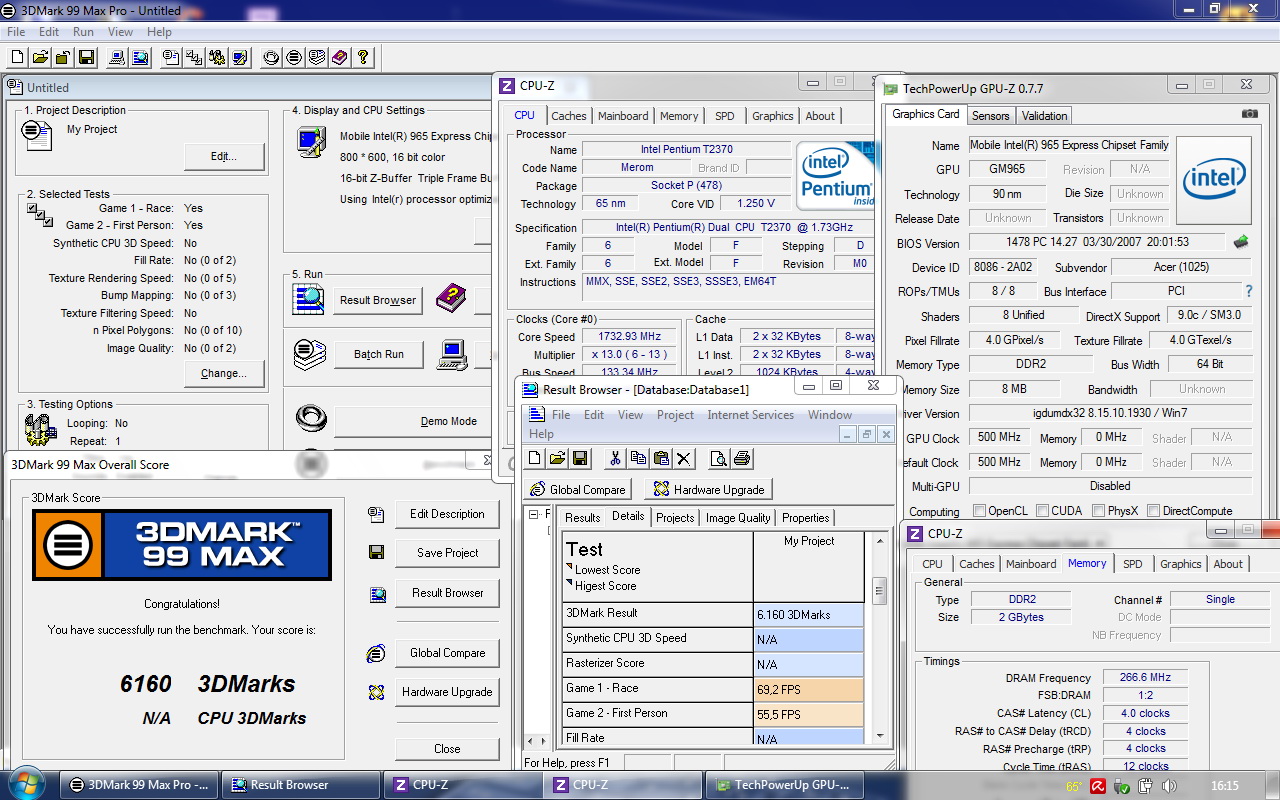The width and height of the screenshot is (1280, 800).
Task: Click the Paste clipboard icon in Result Browser
Action: pyautogui.click(x=660, y=459)
